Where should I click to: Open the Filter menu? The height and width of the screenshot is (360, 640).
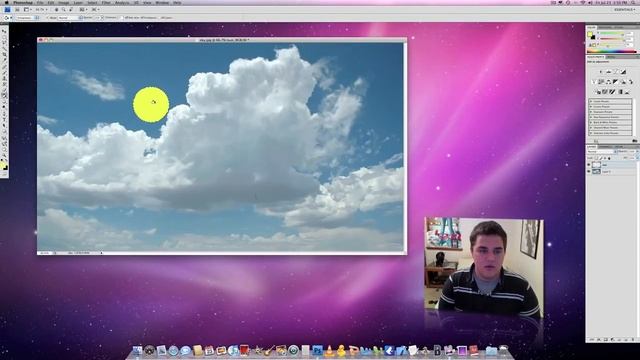click(x=106, y=2)
